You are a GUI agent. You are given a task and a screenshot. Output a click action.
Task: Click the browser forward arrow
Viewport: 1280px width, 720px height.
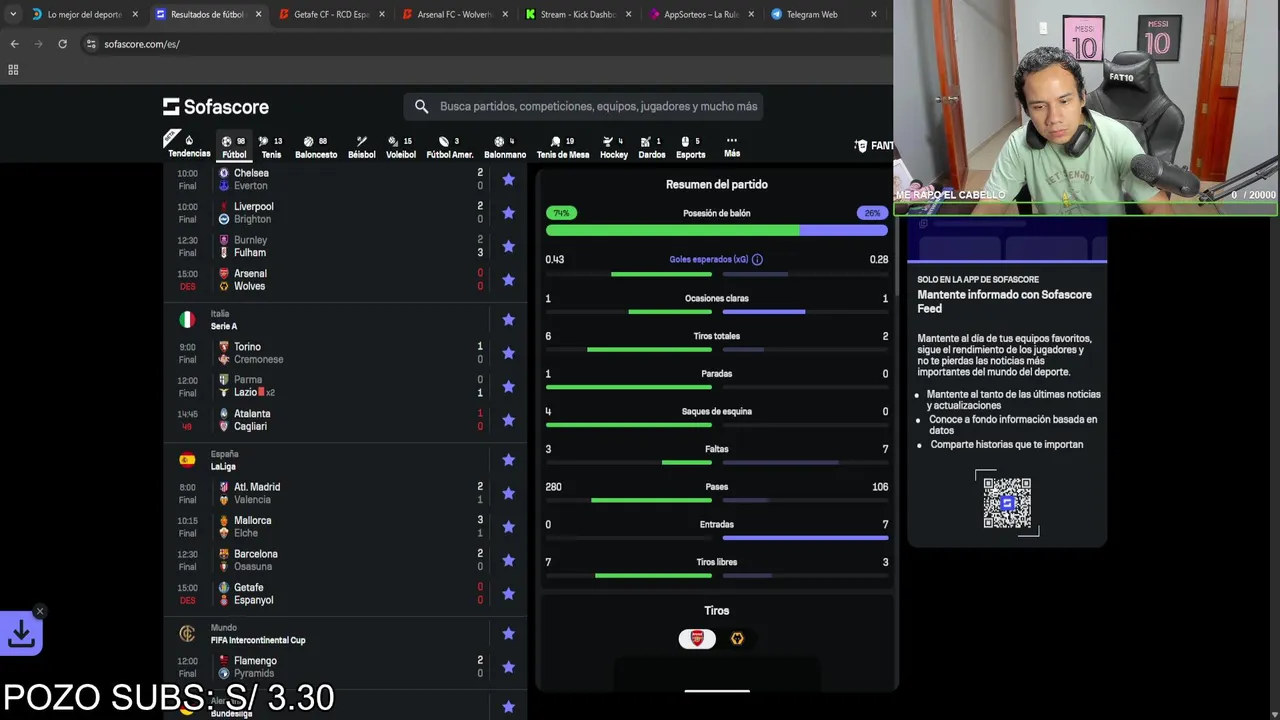[x=38, y=44]
